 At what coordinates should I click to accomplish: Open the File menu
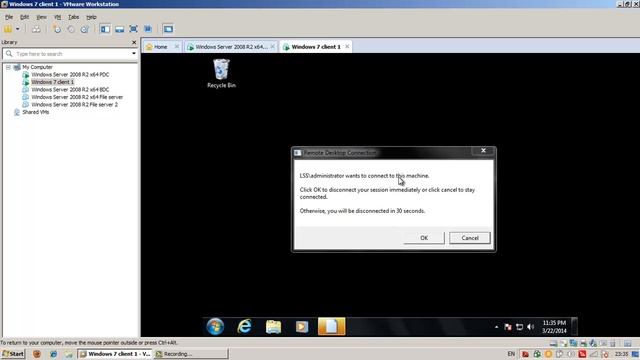9,17
